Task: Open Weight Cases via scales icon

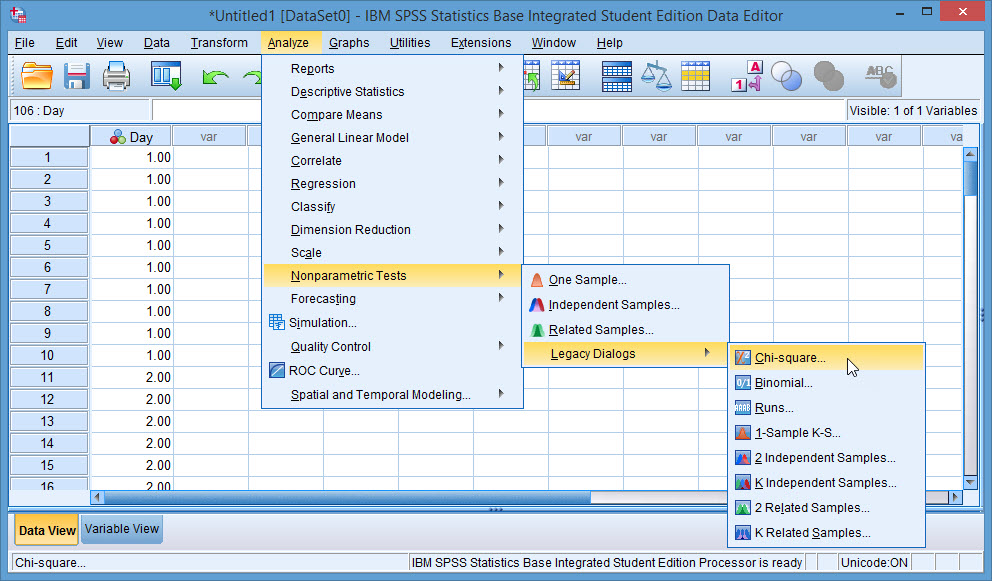Action: point(656,77)
